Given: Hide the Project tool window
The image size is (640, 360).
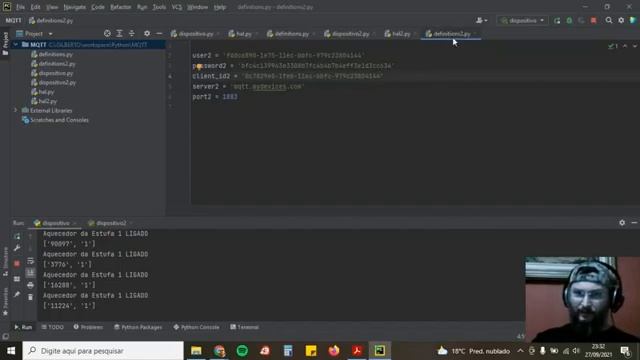Looking at the screenshot, I should pos(159,33).
